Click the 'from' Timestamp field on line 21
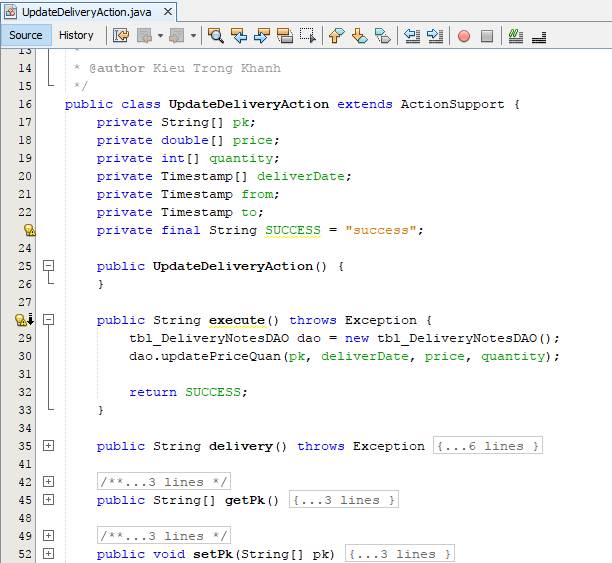The height and width of the screenshot is (563, 612). (257, 194)
